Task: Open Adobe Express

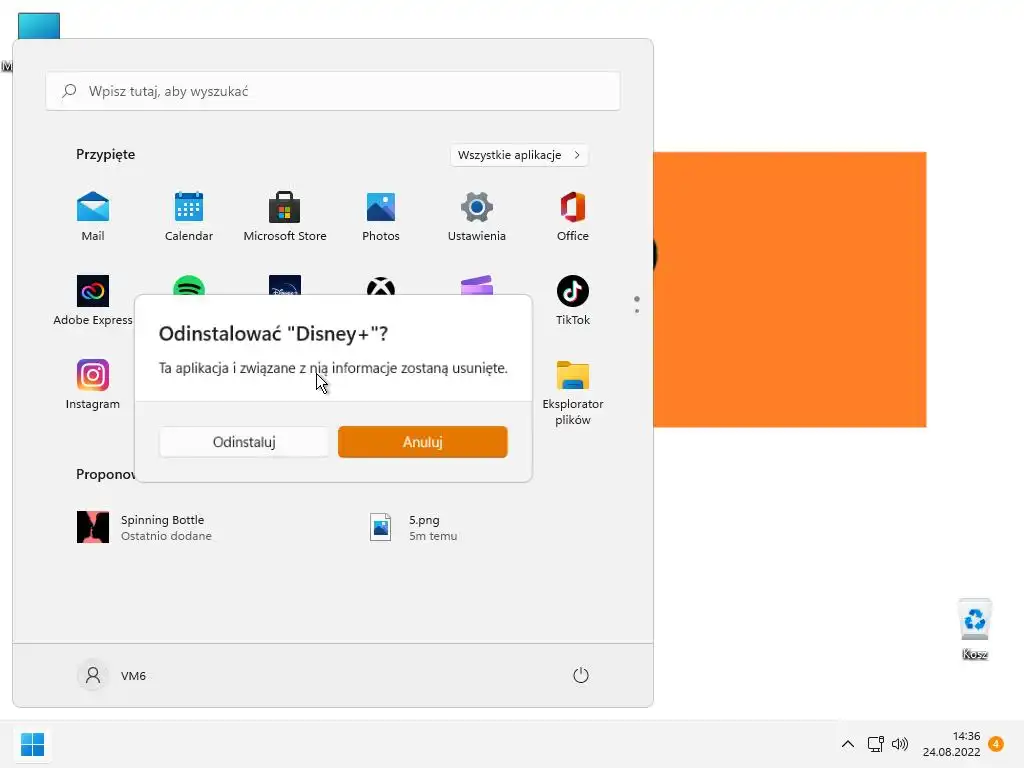Action: 93,300
